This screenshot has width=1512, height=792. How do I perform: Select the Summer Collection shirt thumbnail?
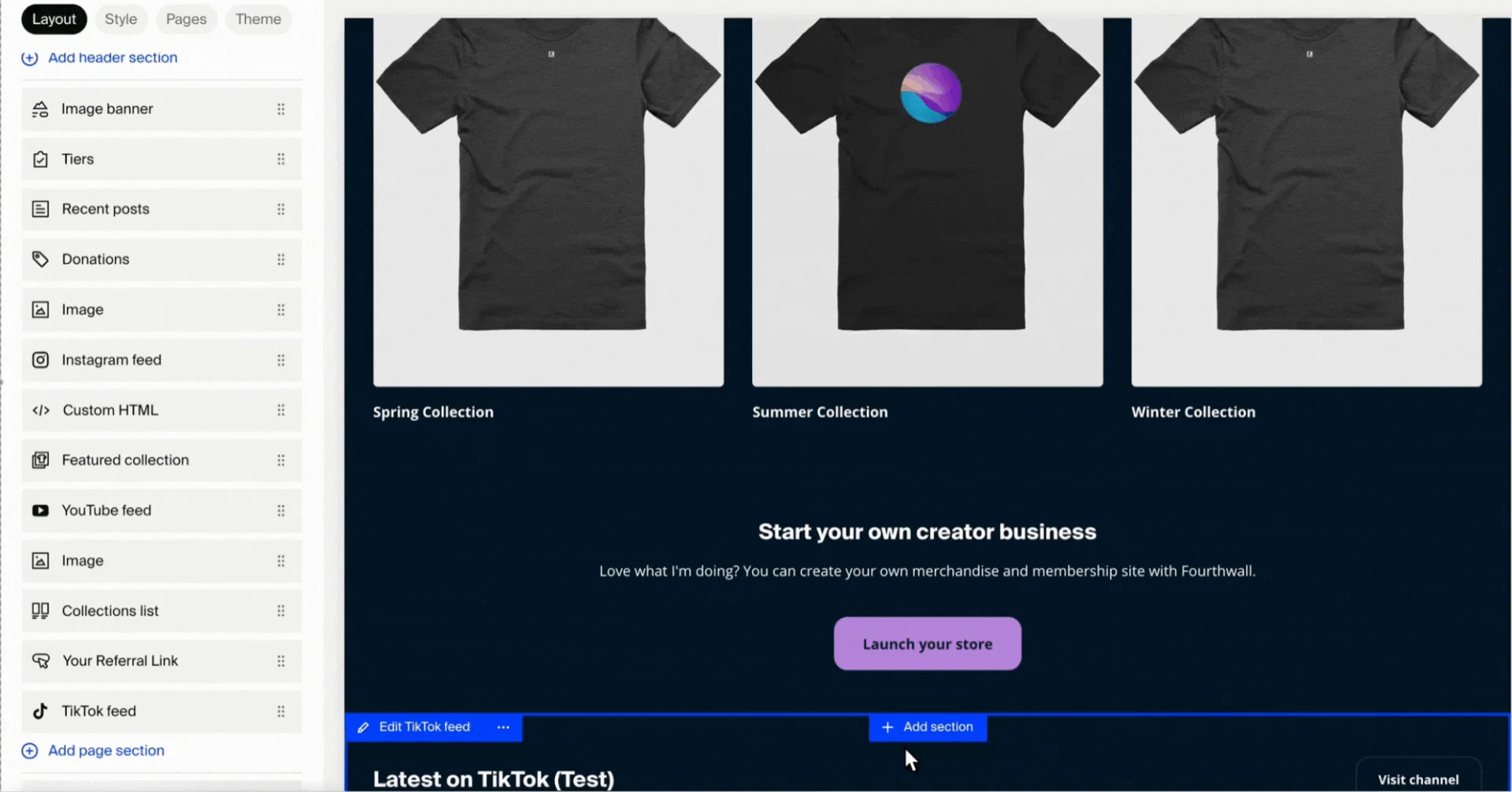pyautogui.click(x=928, y=202)
